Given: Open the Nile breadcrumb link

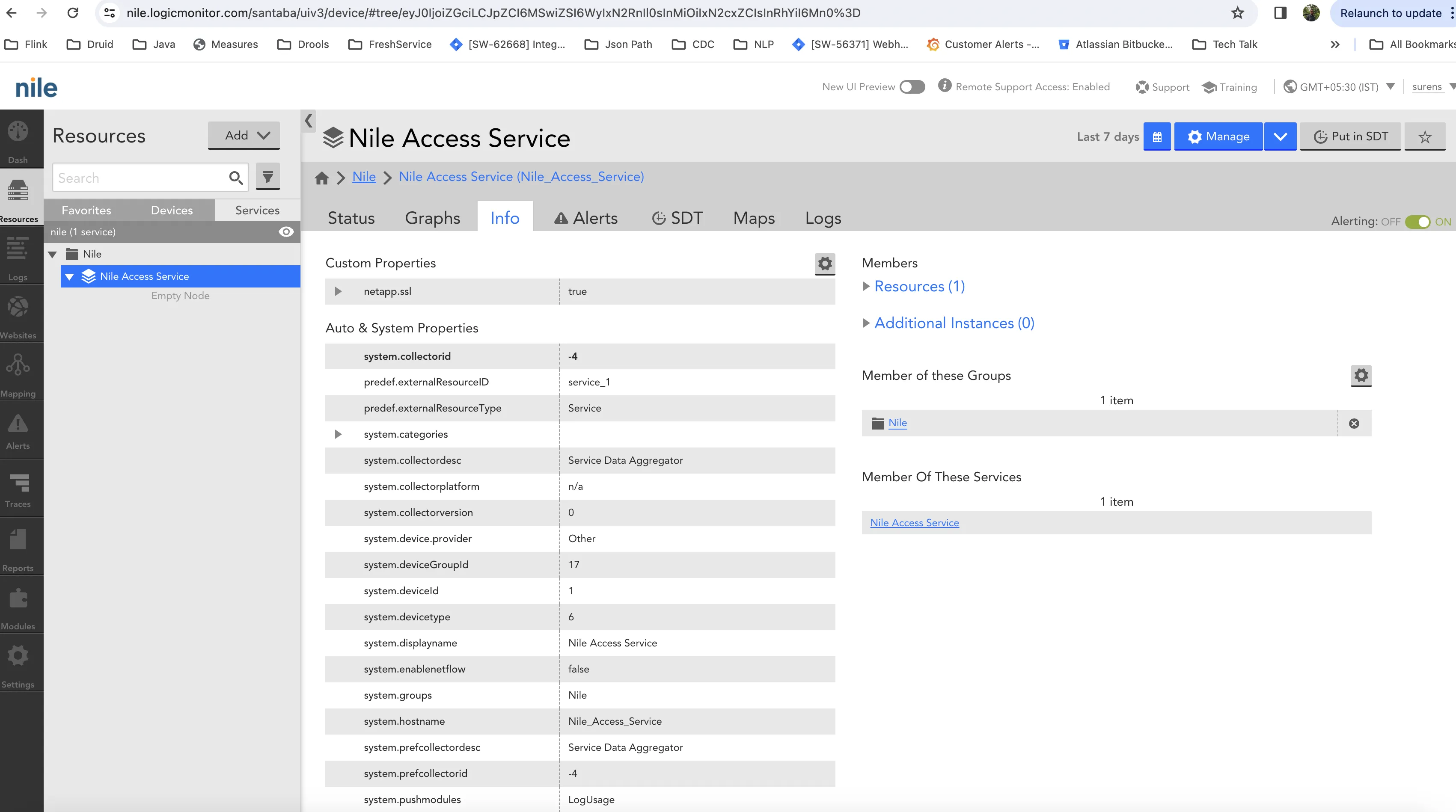Looking at the screenshot, I should pos(364,177).
